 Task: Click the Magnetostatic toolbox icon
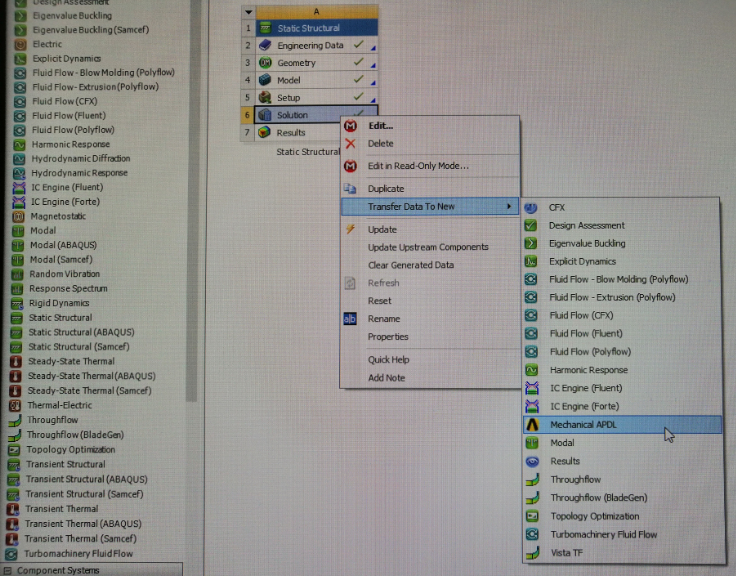pyautogui.click(x=18, y=216)
